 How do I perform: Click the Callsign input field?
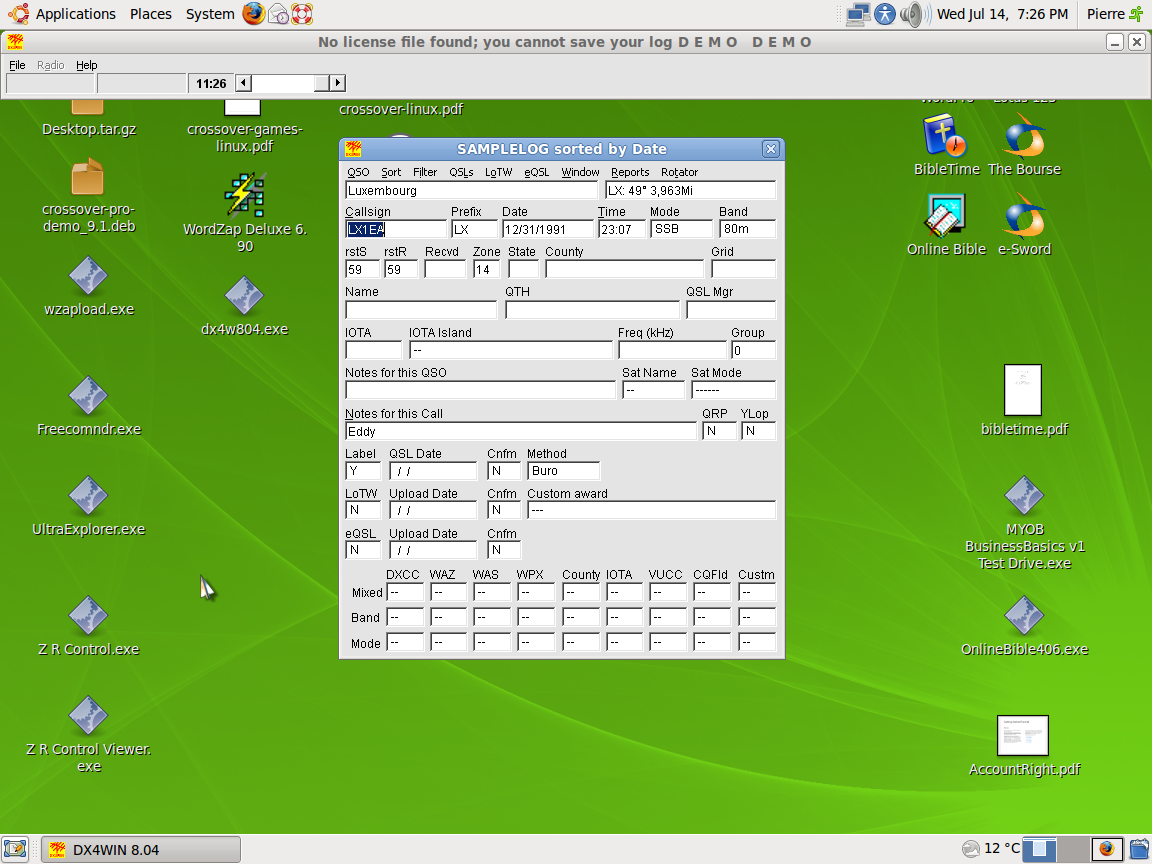point(395,229)
